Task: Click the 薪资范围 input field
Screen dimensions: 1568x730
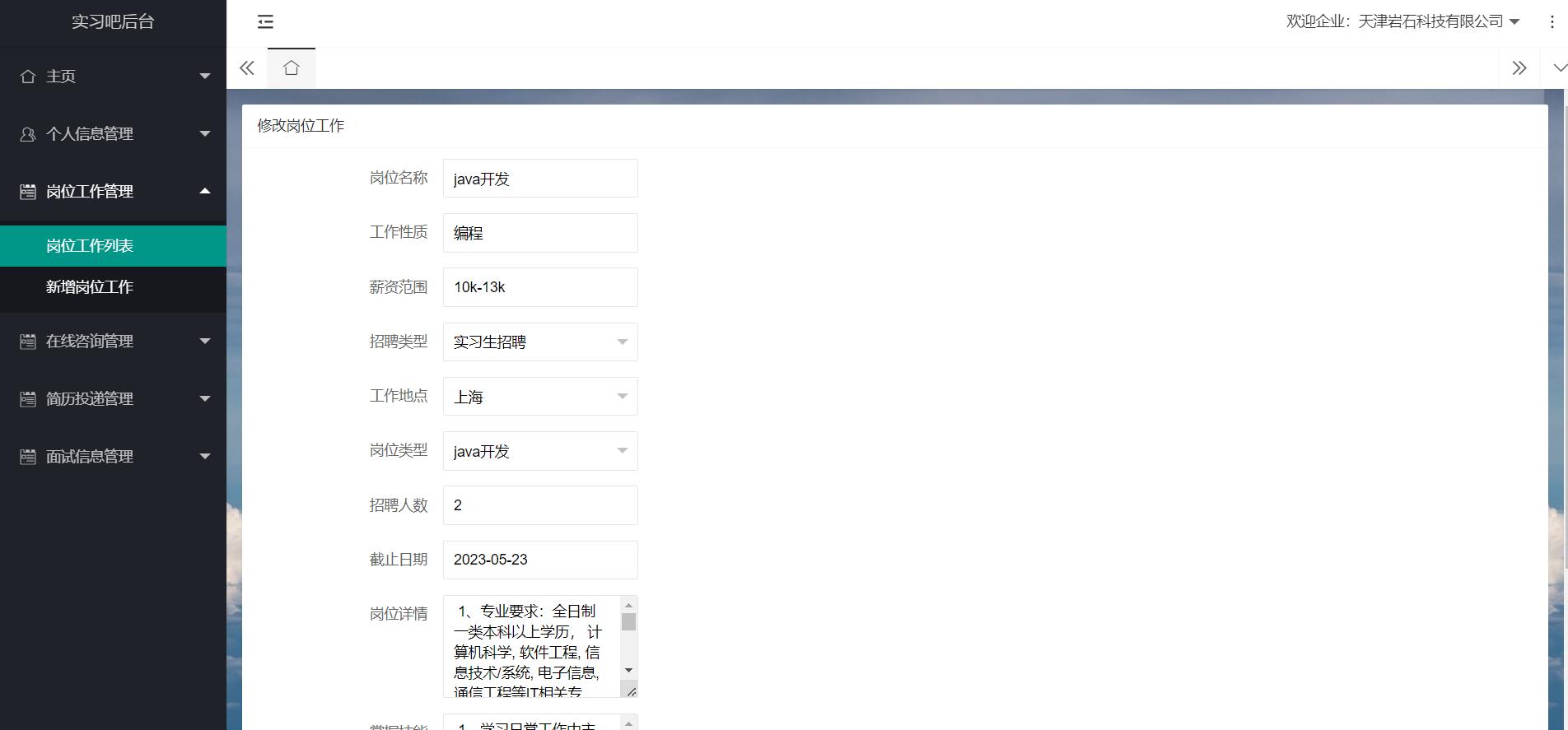Action: click(x=540, y=287)
